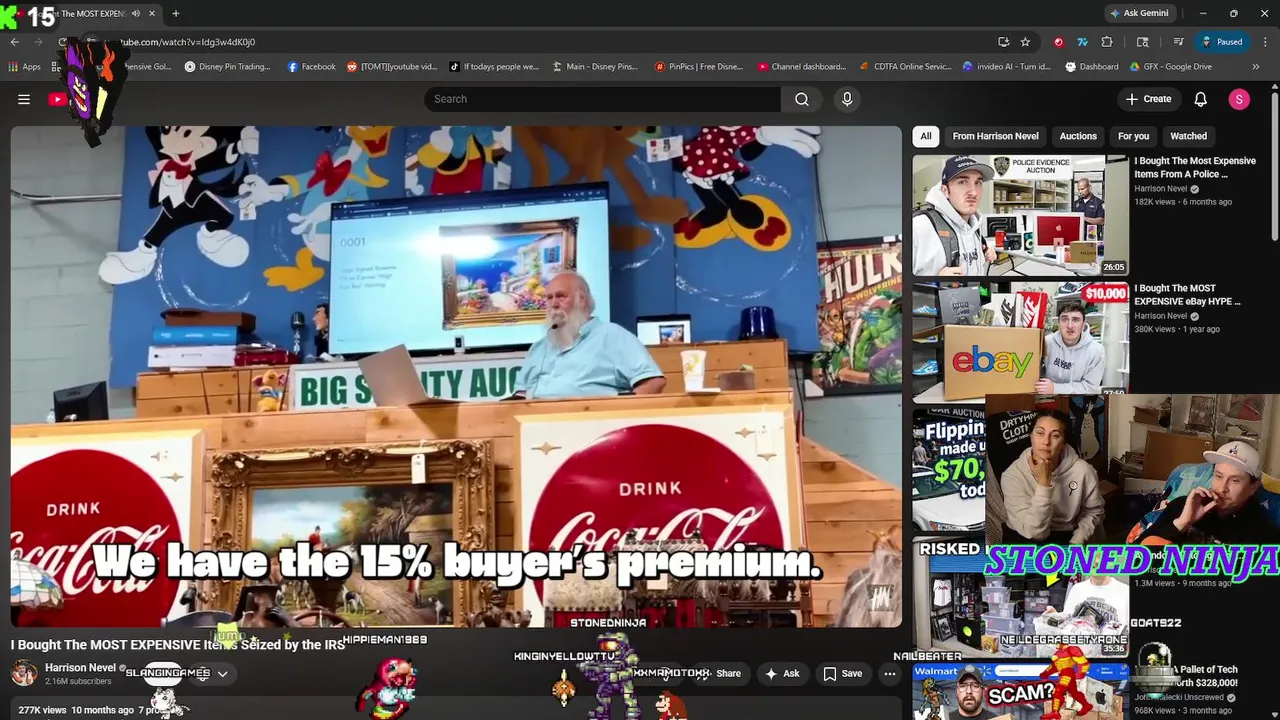Activate voice search microphone icon
The width and height of the screenshot is (1280, 720).
click(x=847, y=99)
